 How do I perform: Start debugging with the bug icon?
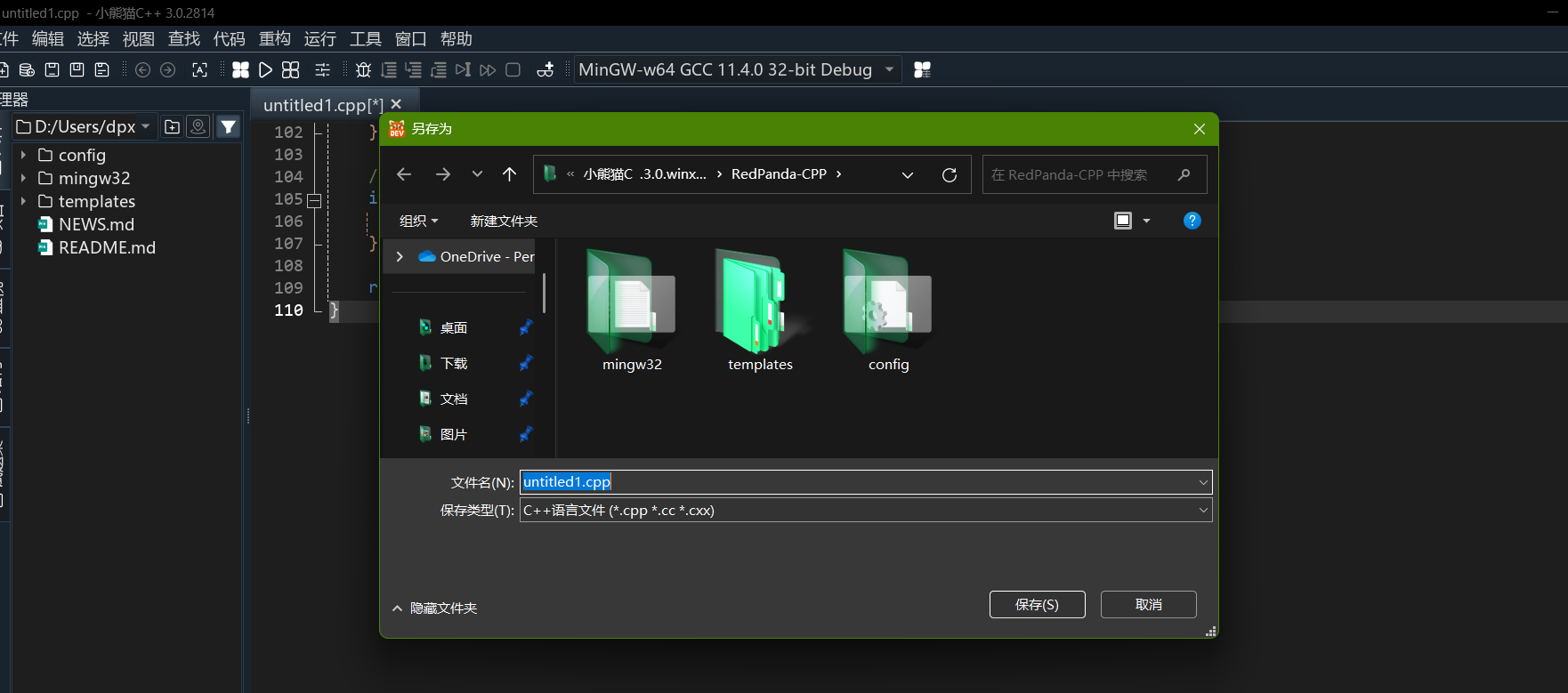[363, 69]
